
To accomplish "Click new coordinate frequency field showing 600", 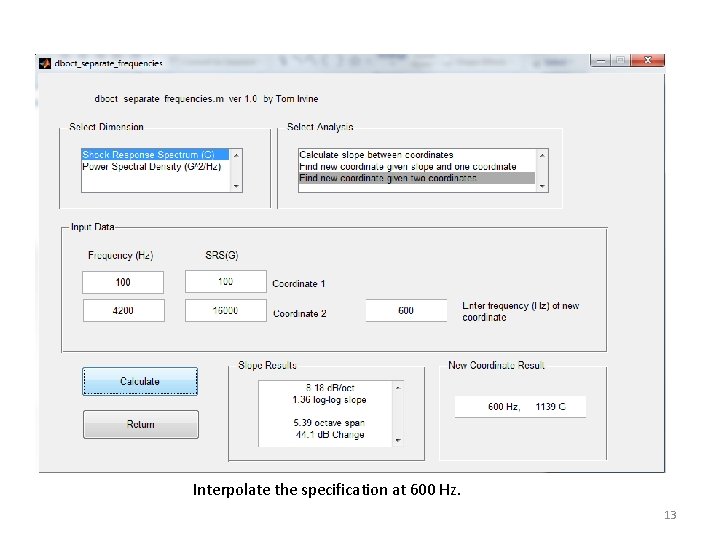I will [x=406, y=310].
